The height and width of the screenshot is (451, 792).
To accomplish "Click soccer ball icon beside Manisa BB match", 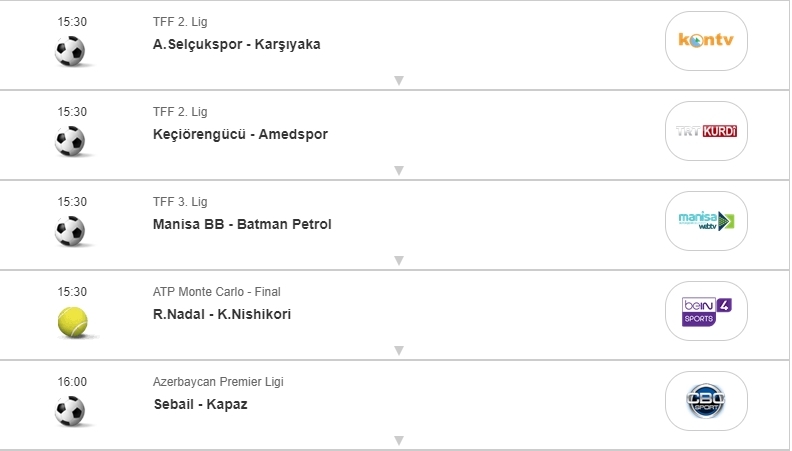I will pyautogui.click(x=70, y=231).
